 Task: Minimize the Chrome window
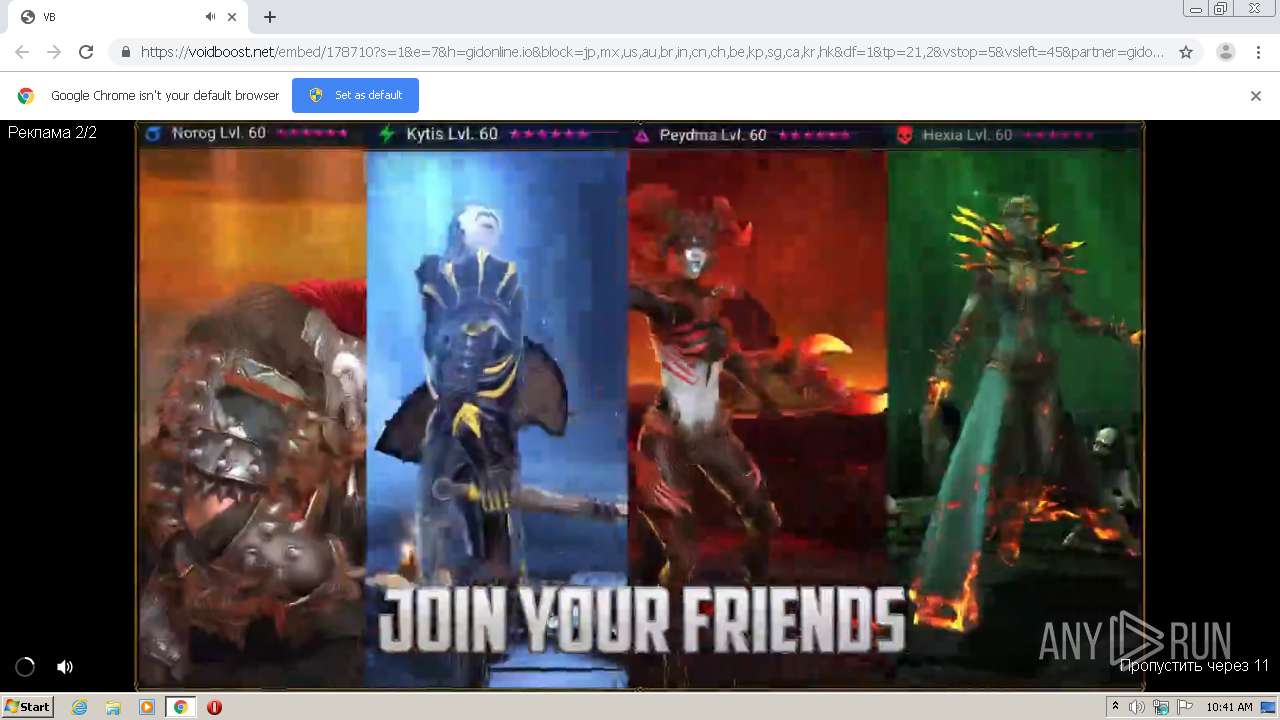tap(1196, 9)
